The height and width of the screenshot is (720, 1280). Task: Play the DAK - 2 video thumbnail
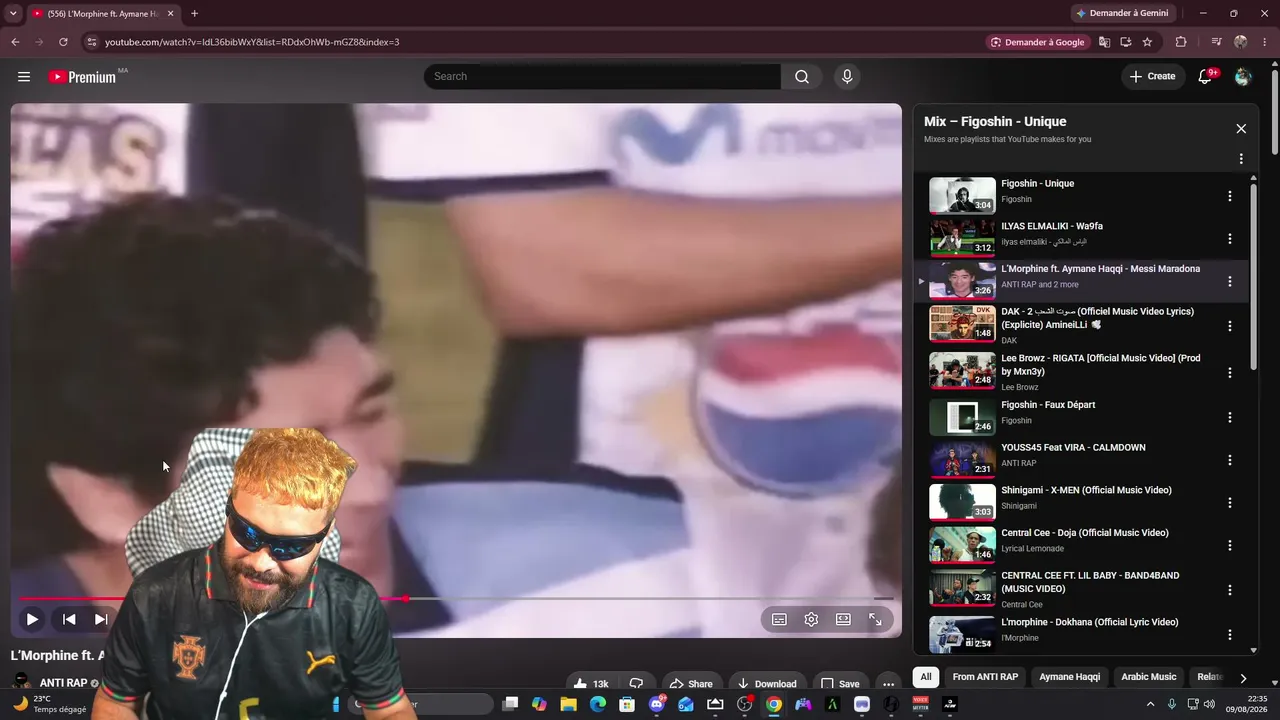tap(962, 324)
